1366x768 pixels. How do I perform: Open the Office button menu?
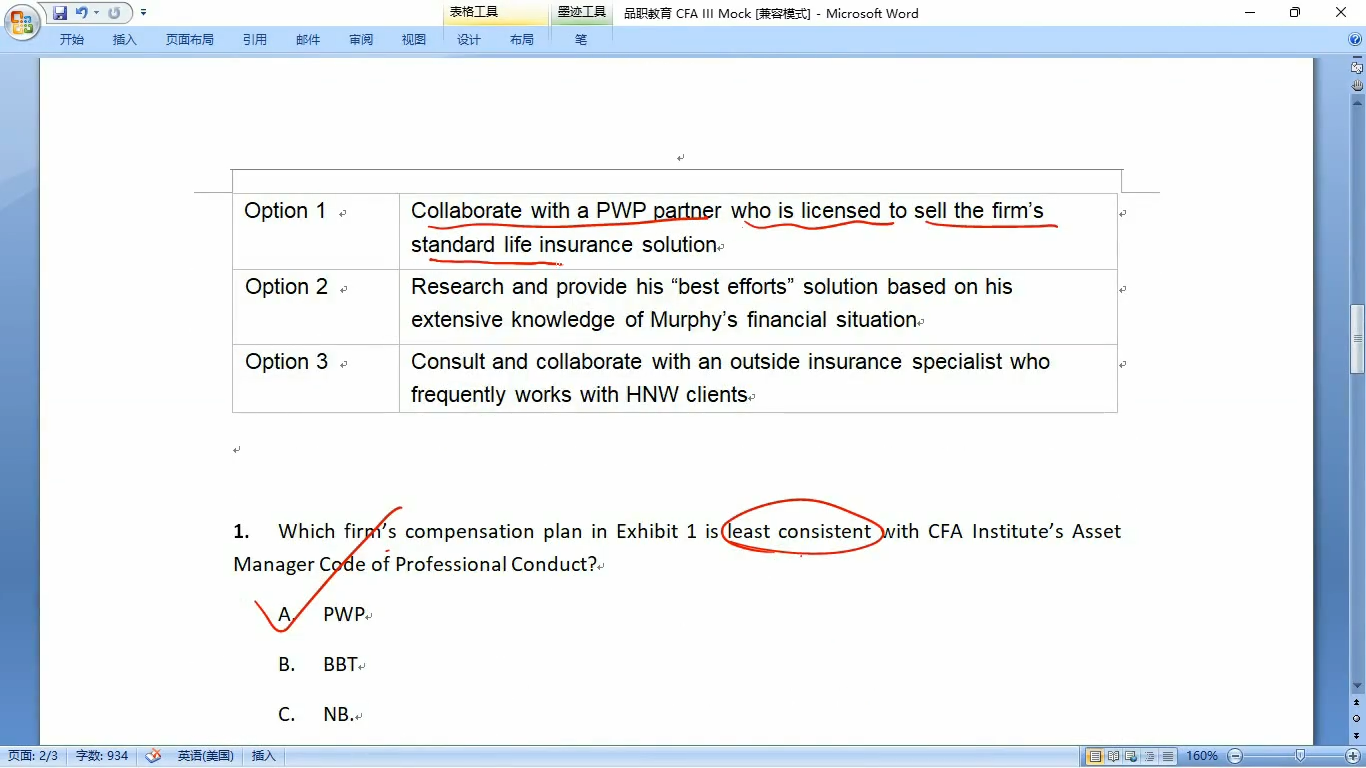coord(22,21)
